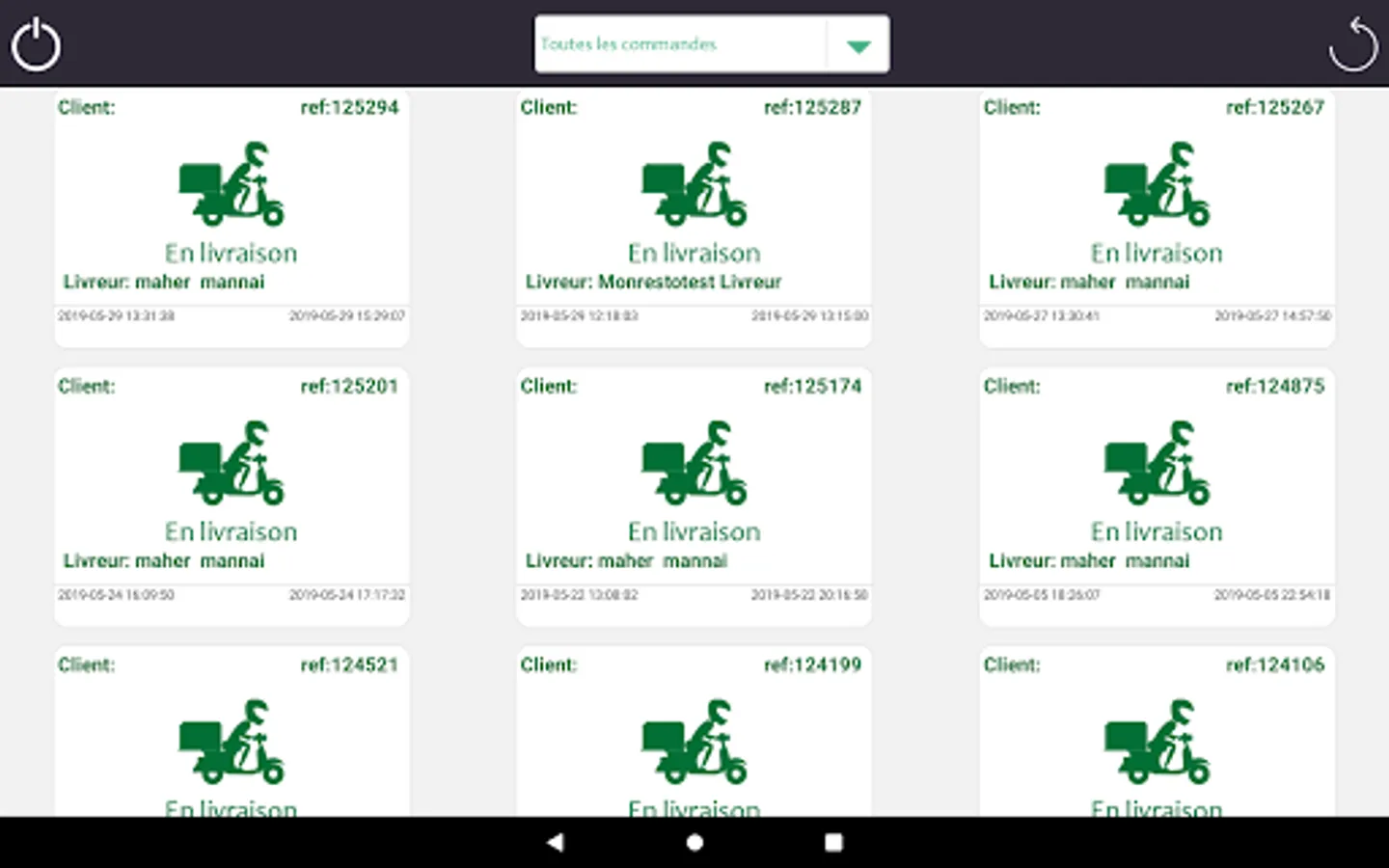Image resolution: width=1389 pixels, height=868 pixels.
Task: Tap the Android home circle button
Action: (x=694, y=842)
